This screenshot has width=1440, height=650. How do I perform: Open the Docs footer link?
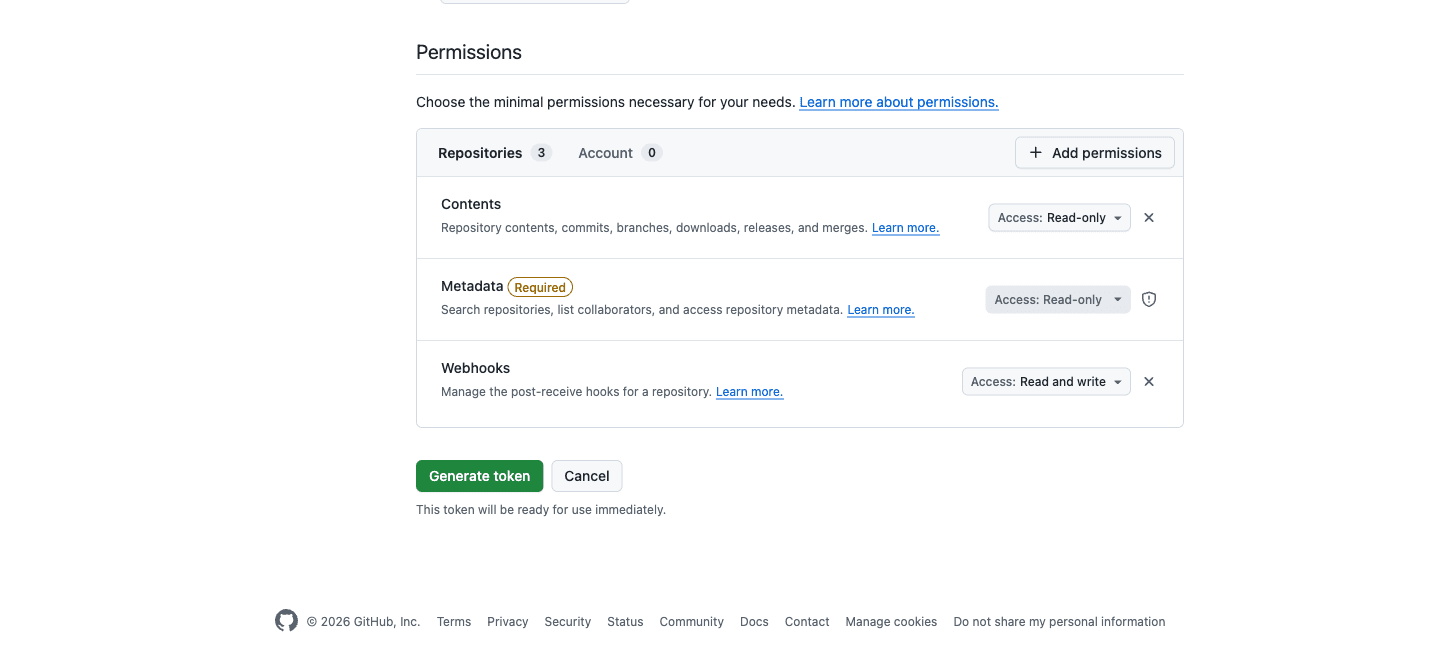(754, 622)
